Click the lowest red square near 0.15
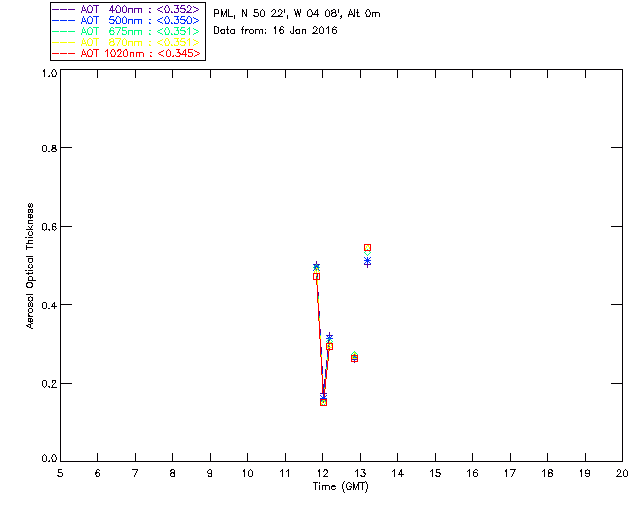640x512 pixels. (x=323, y=403)
